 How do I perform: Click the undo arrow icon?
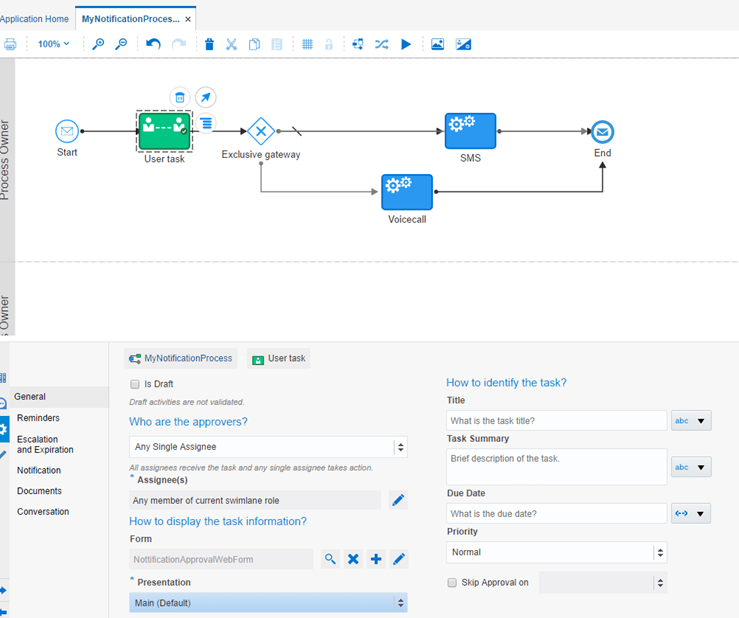(153, 44)
